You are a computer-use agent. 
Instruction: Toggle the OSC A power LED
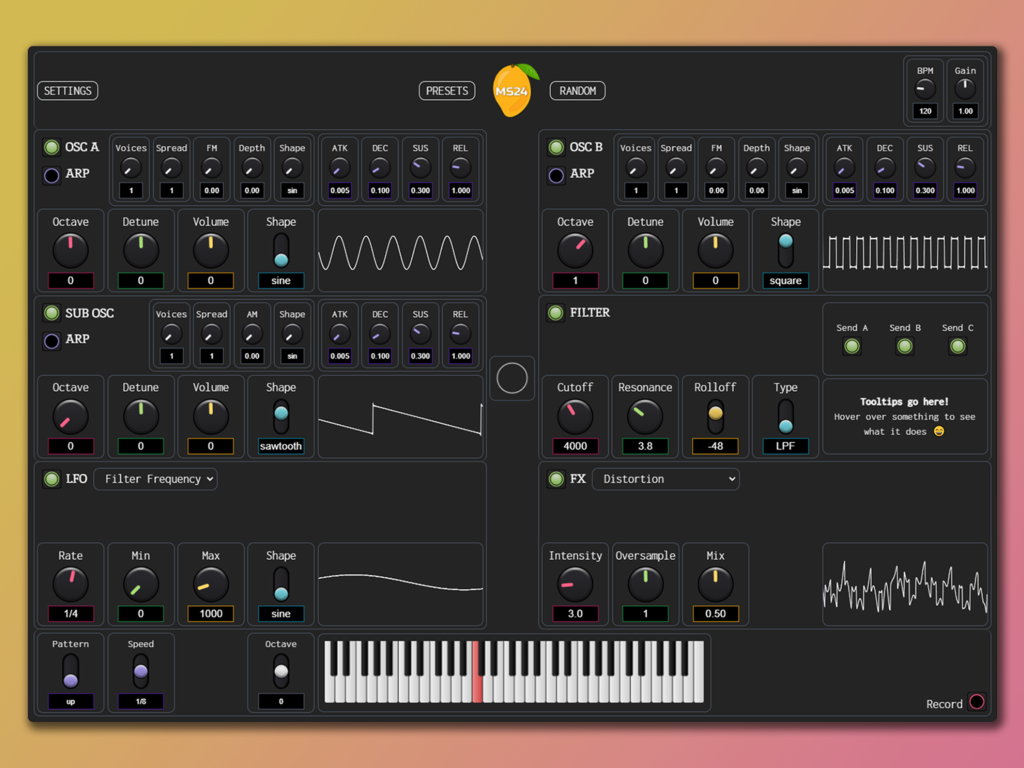click(51, 148)
